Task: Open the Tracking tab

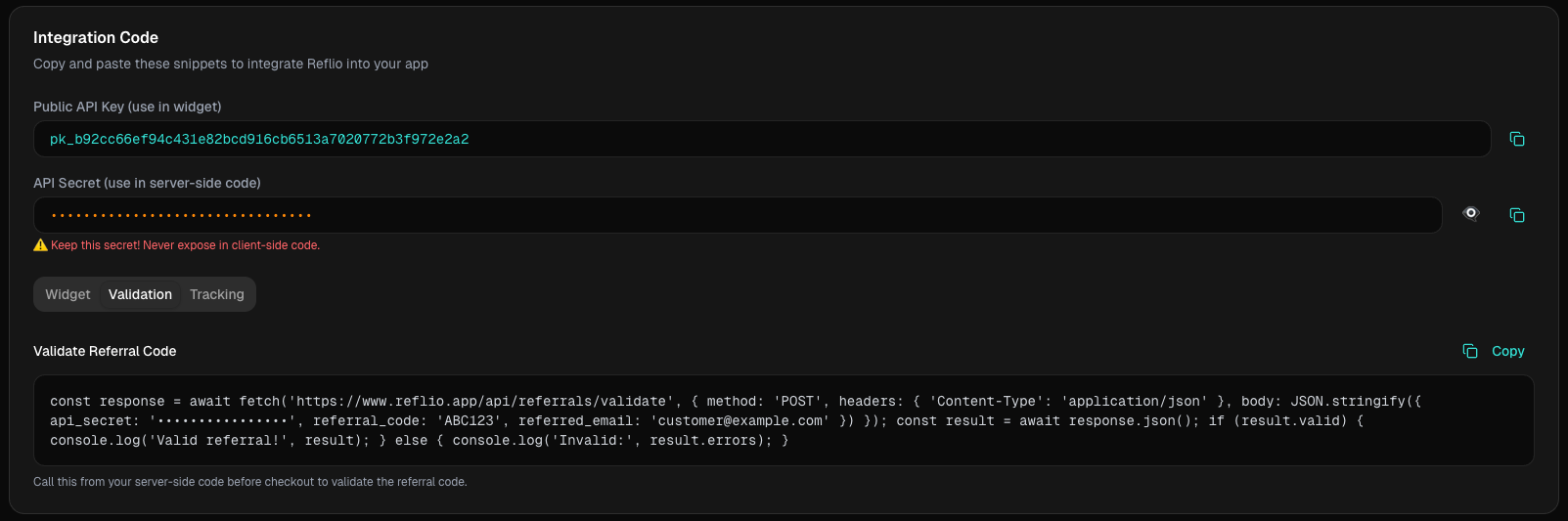Action: point(217,294)
